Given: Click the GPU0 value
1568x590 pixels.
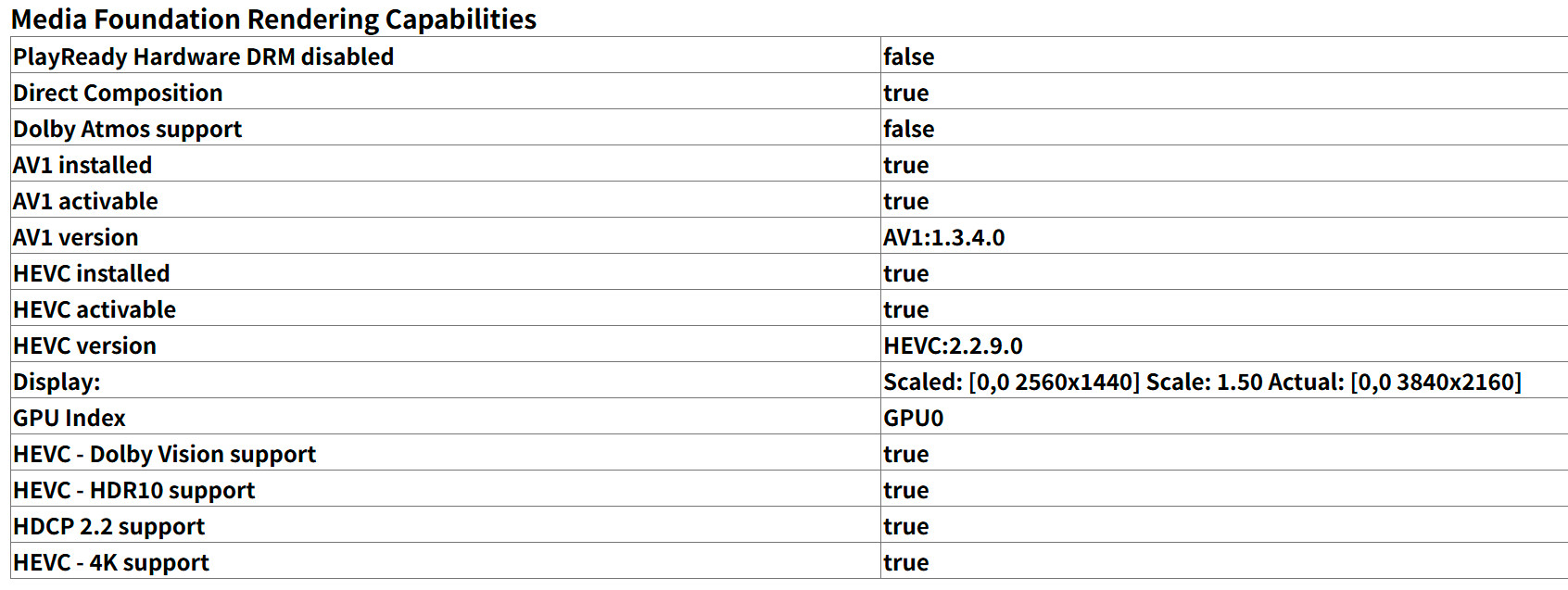Looking at the screenshot, I should tap(913, 418).
